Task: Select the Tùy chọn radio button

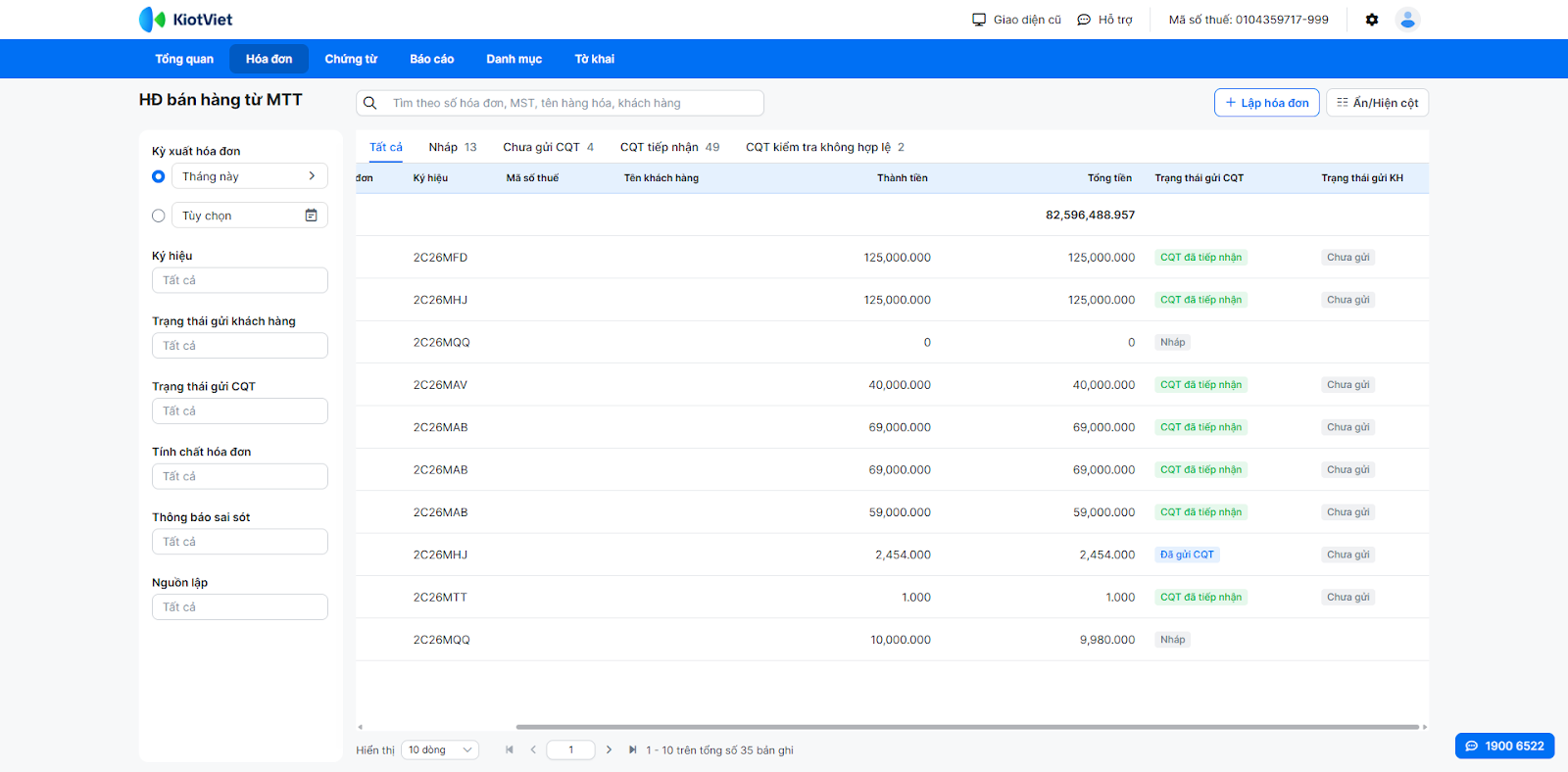Action: coord(159,216)
